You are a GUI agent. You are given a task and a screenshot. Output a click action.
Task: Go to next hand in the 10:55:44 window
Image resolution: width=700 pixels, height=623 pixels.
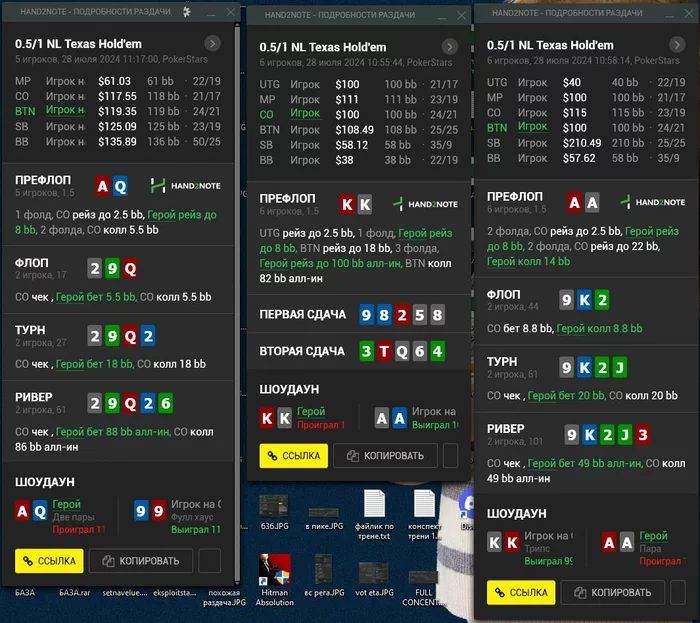point(450,46)
